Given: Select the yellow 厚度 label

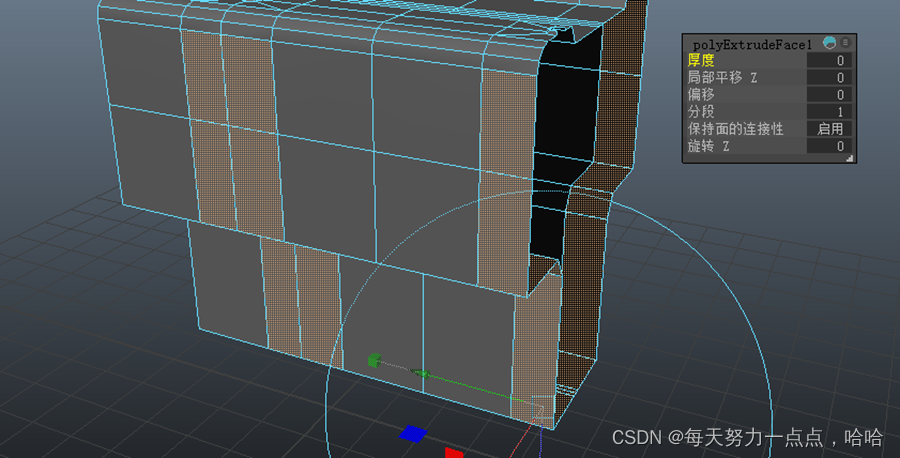Looking at the screenshot, I should click(701, 60).
